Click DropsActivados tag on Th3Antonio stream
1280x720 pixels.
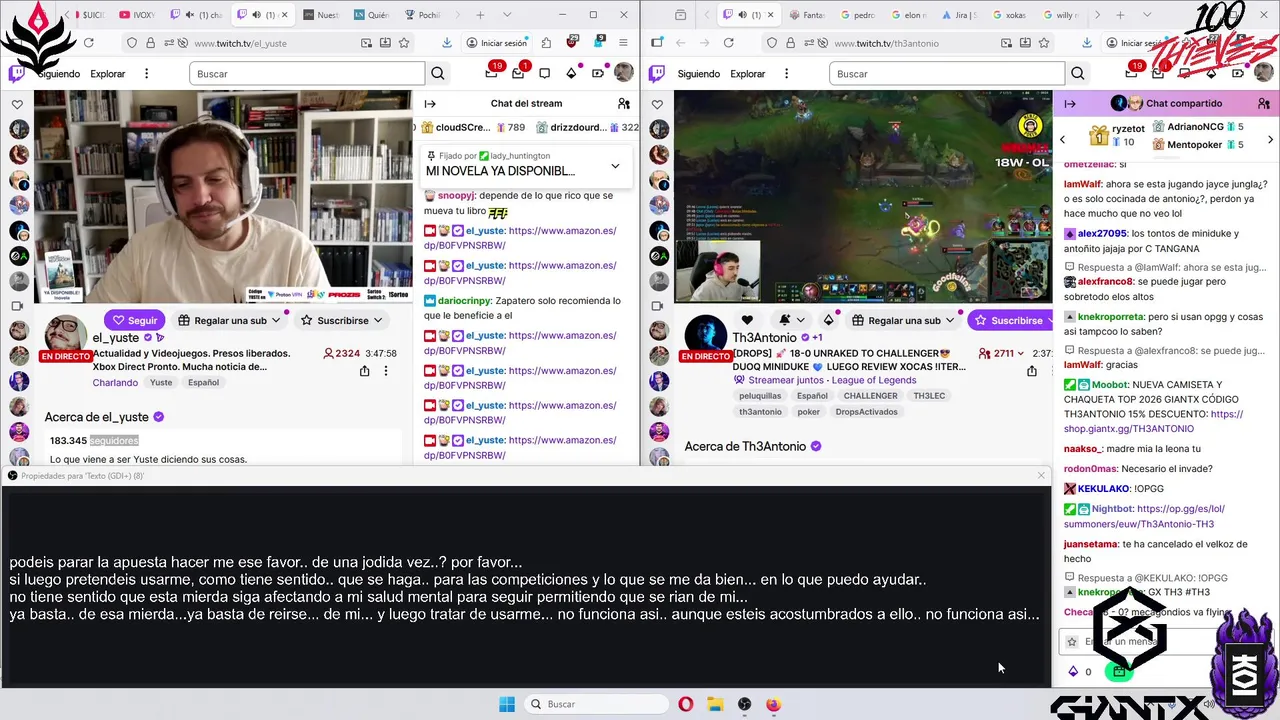pos(867,412)
